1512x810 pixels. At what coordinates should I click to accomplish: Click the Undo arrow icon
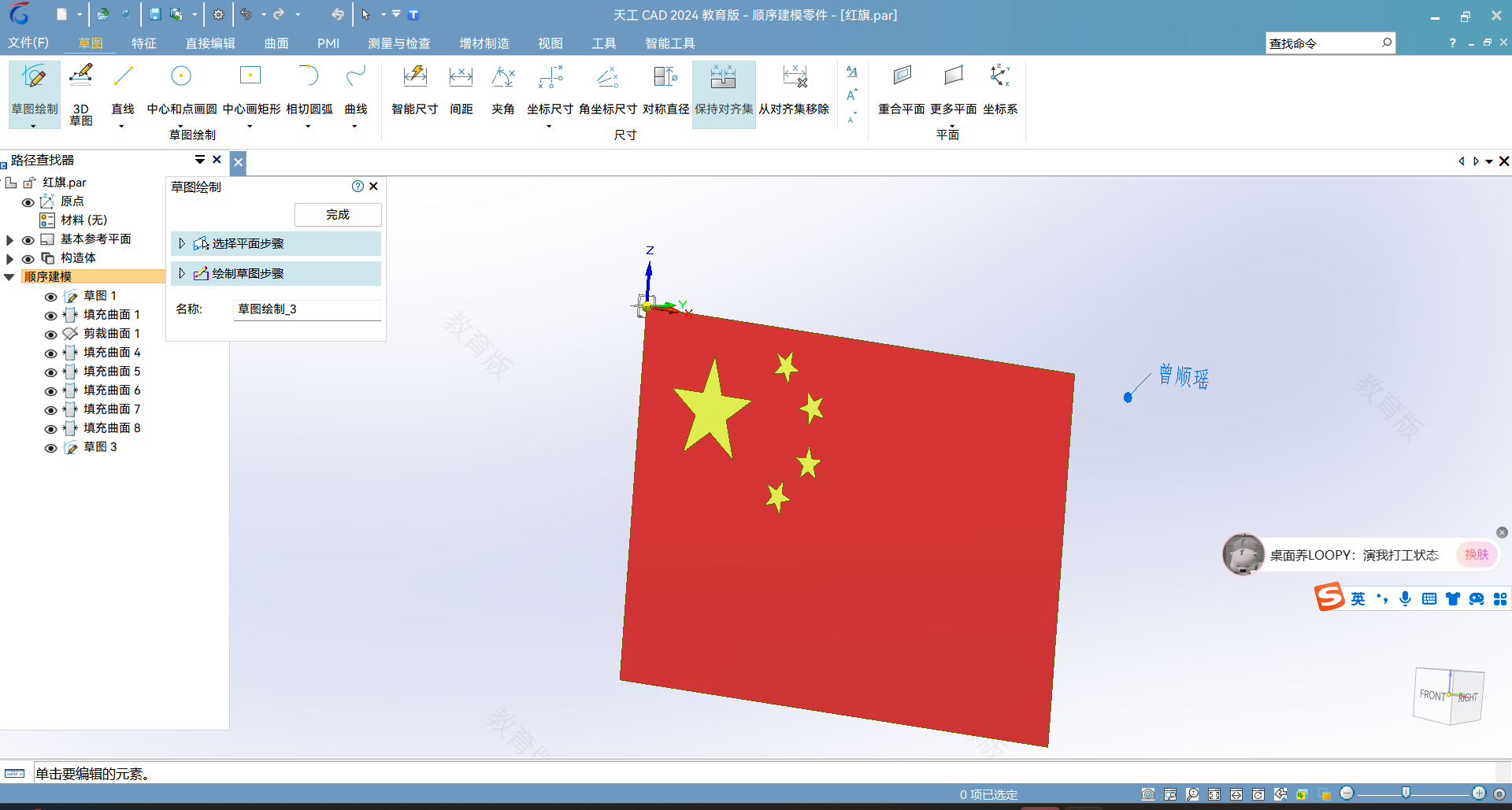tap(246, 14)
